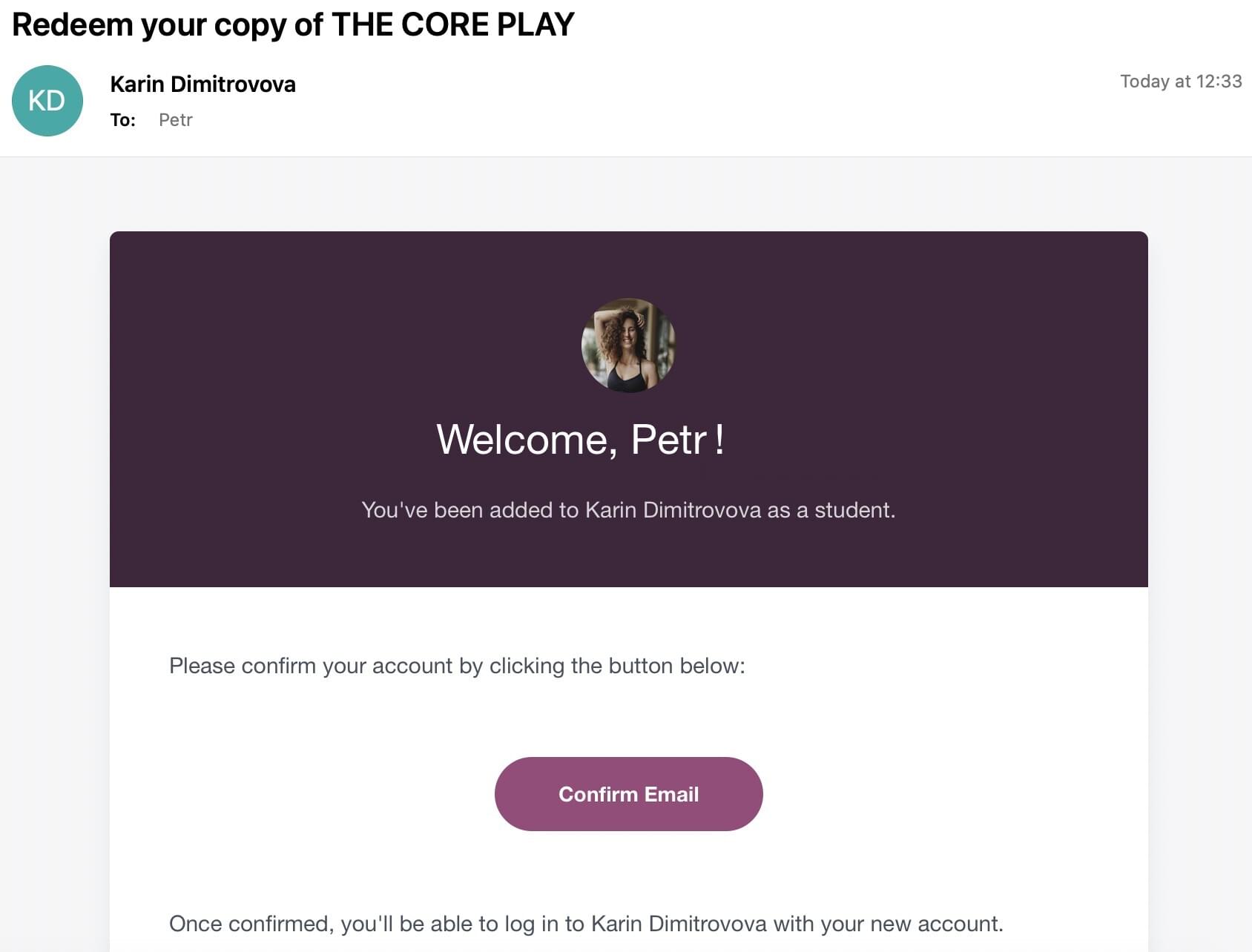Screen dimensions: 1252x952
Task: Click "THE CORE PLAY" in the subject line
Action: (452, 25)
